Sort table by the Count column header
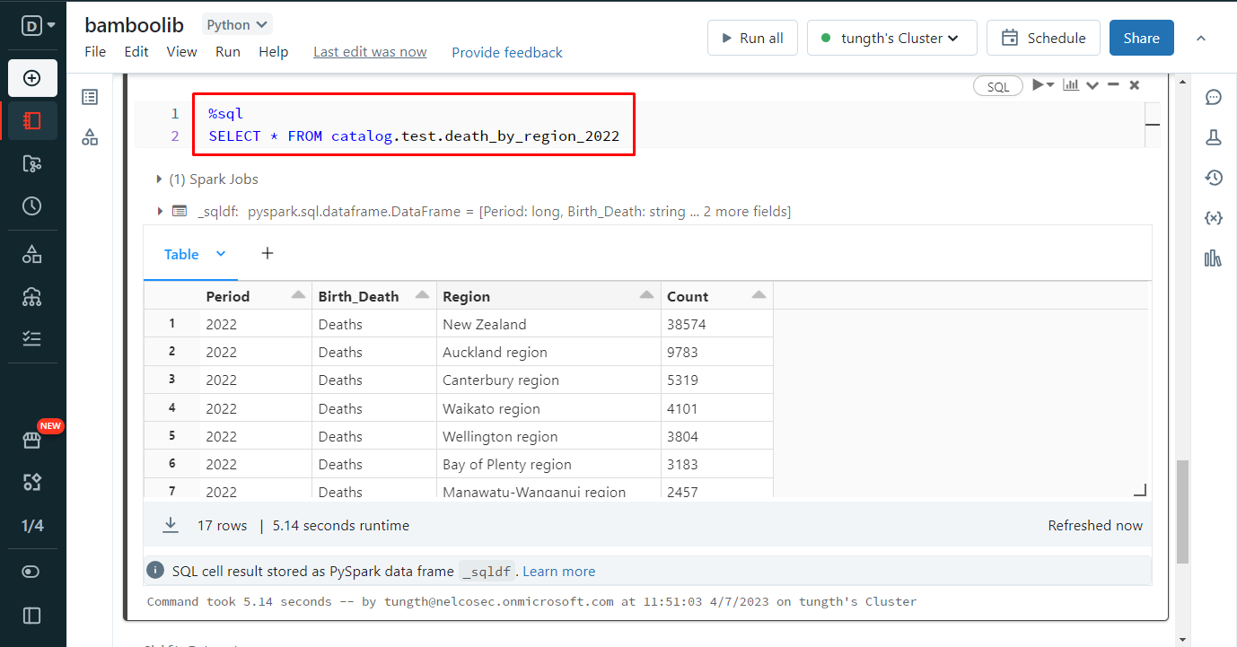This screenshot has height=647, width=1237. coord(688,296)
